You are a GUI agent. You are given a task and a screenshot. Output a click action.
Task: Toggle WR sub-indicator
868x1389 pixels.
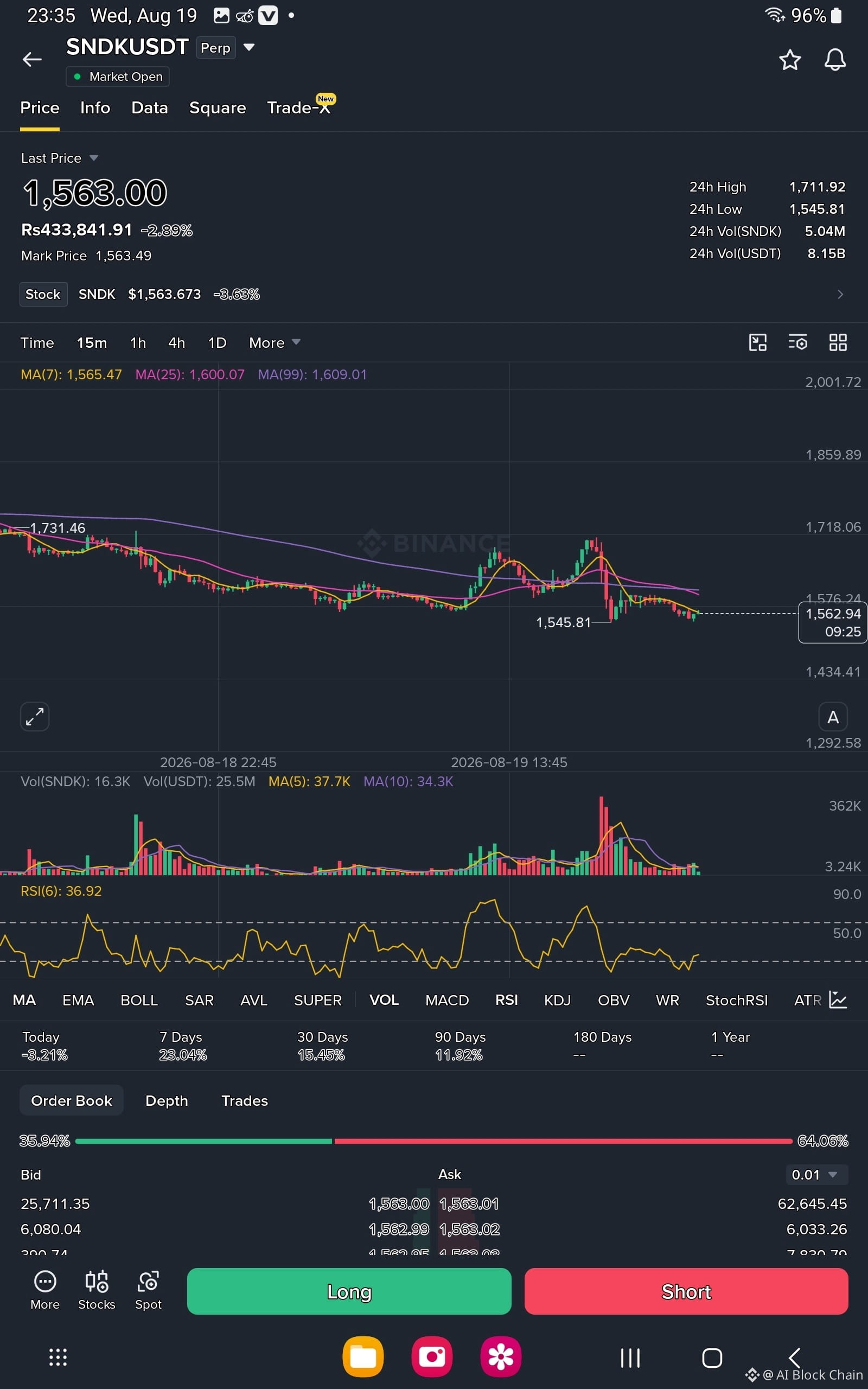tap(667, 1000)
